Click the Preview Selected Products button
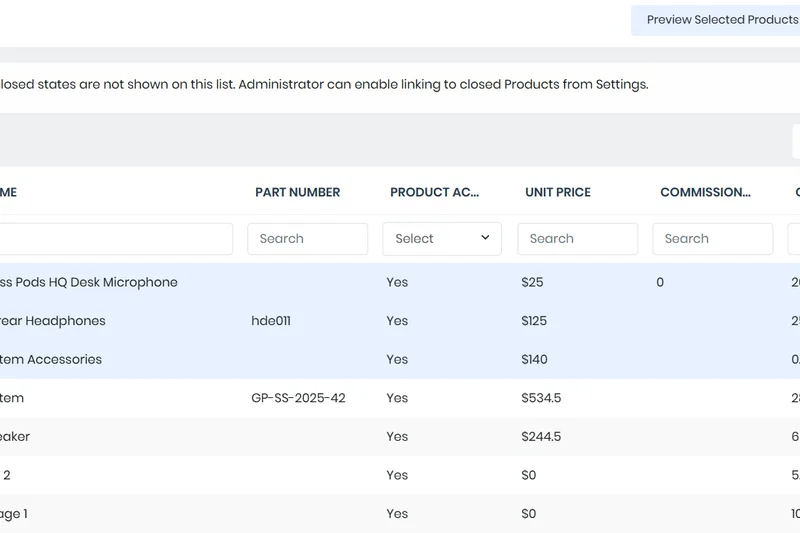Screen dimensions: 800x533 (715, 20)
